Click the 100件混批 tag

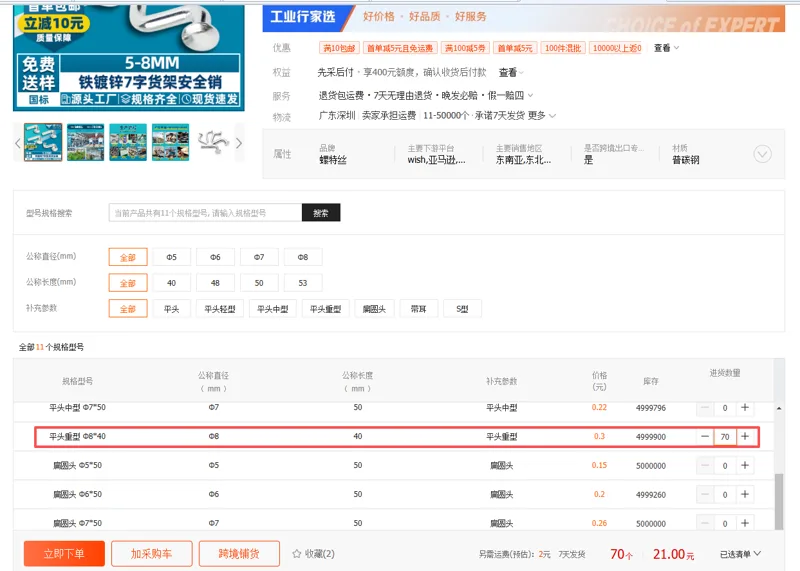click(563, 48)
